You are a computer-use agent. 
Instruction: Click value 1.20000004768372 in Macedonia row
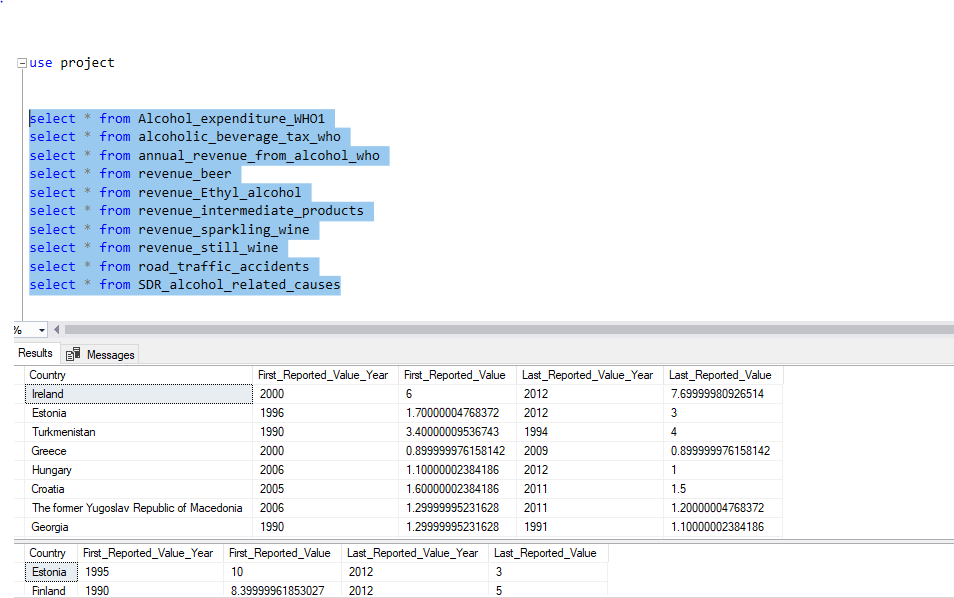coord(723,508)
